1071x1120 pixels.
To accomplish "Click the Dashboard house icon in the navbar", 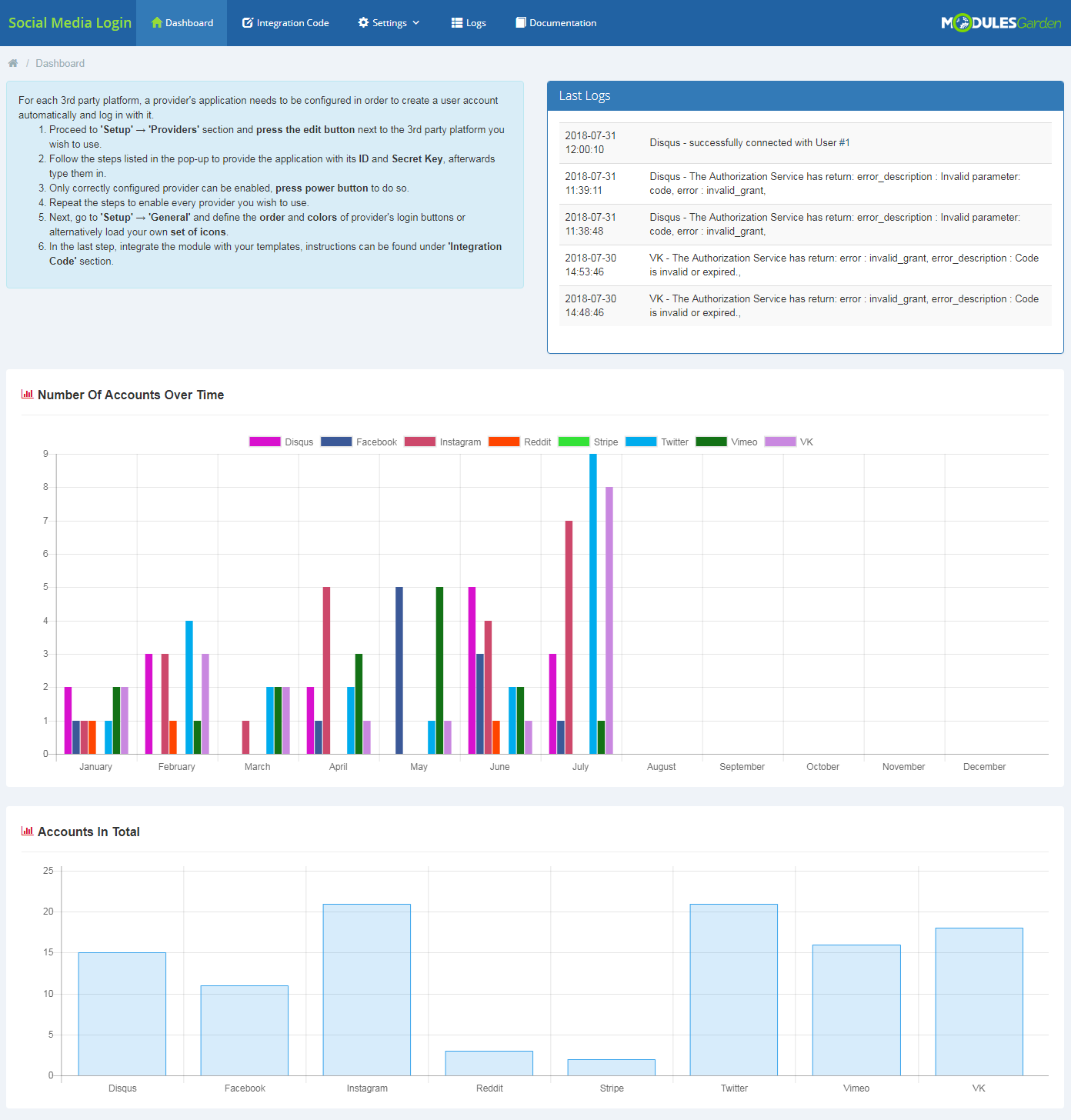I will (x=157, y=22).
